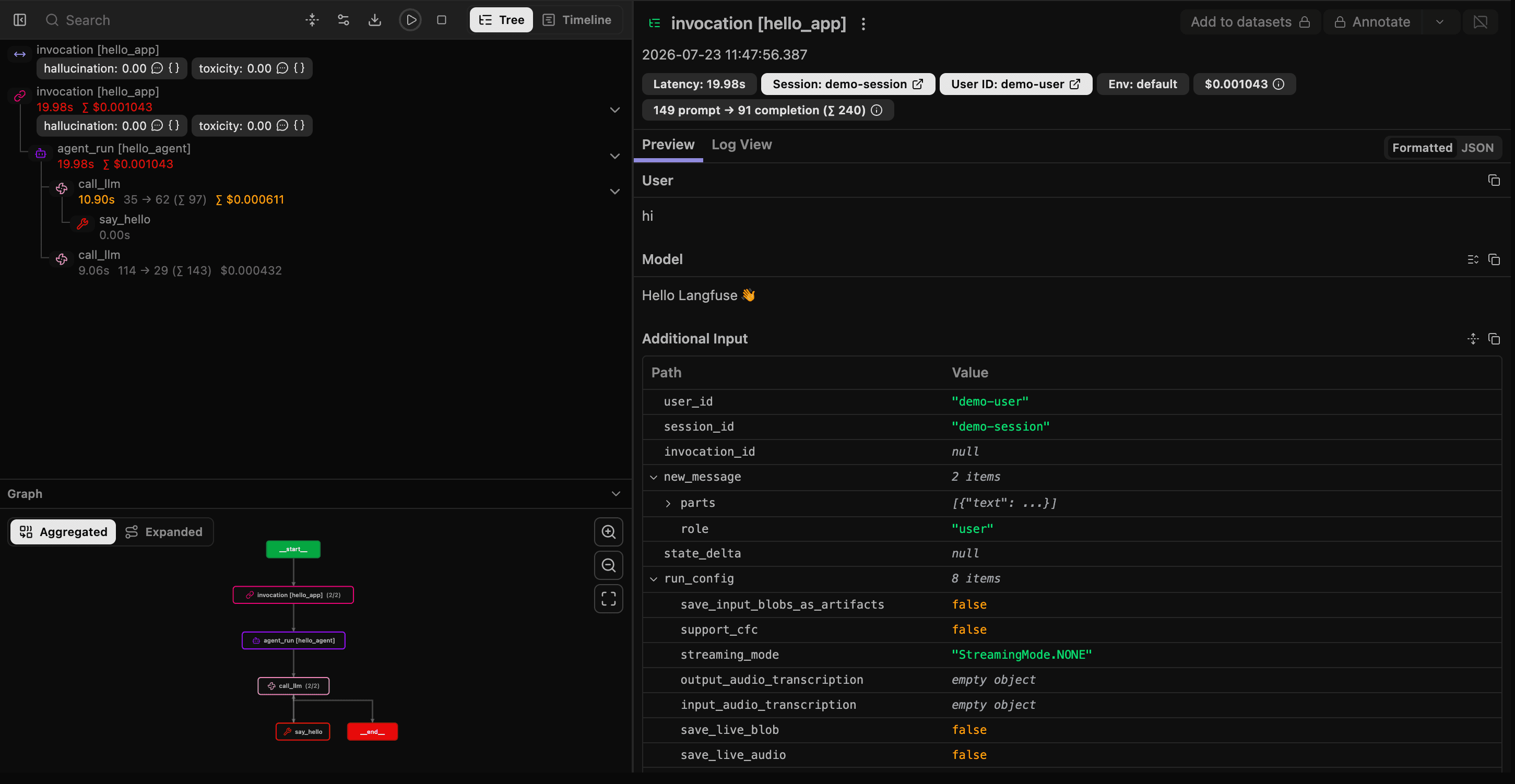The height and width of the screenshot is (784, 1515).
Task: Select the Preview tab
Action: pos(668,145)
